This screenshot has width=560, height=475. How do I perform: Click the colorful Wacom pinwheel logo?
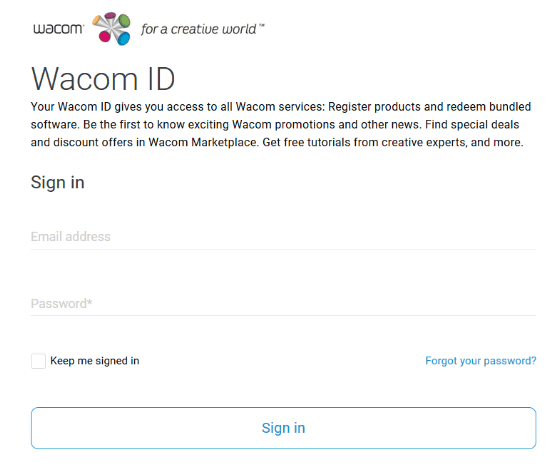coord(112,29)
